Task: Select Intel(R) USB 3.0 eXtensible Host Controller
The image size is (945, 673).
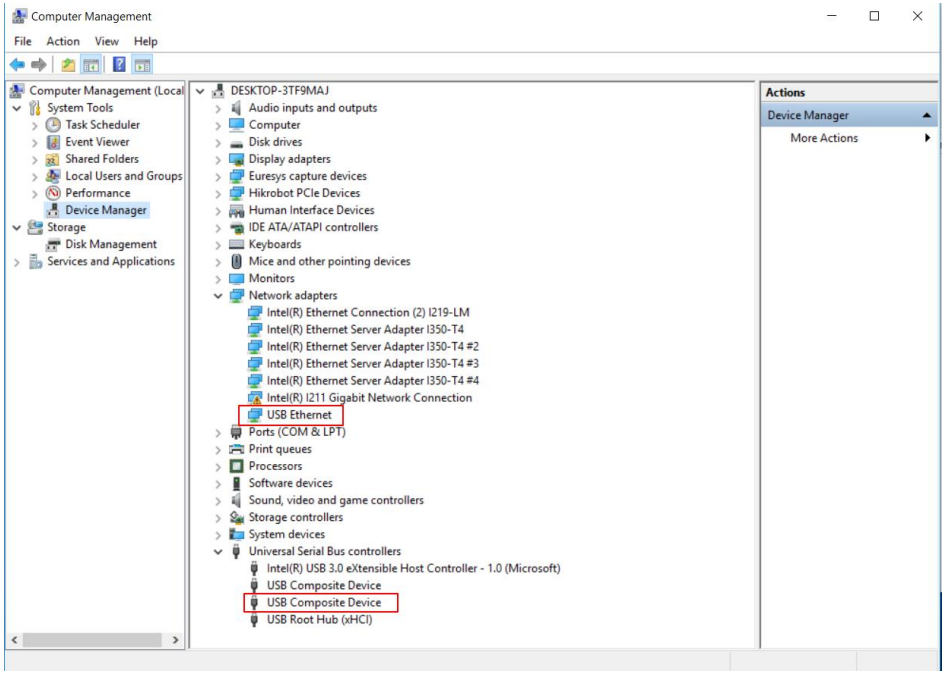Action: point(413,568)
